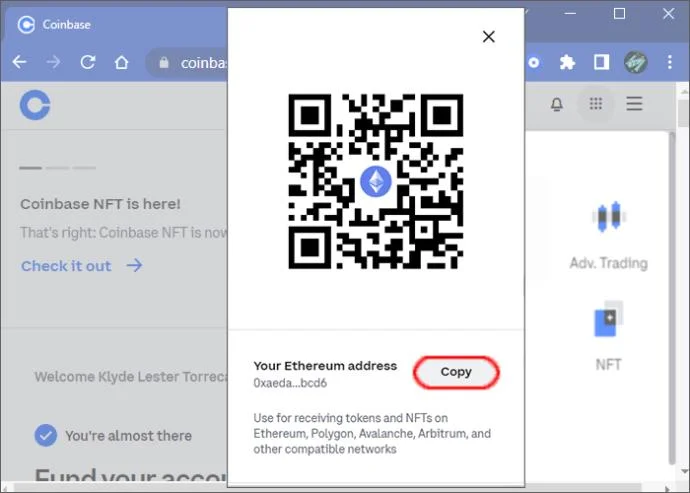Click the Adv. Trading label
This screenshot has height=493, width=690.
click(609, 263)
